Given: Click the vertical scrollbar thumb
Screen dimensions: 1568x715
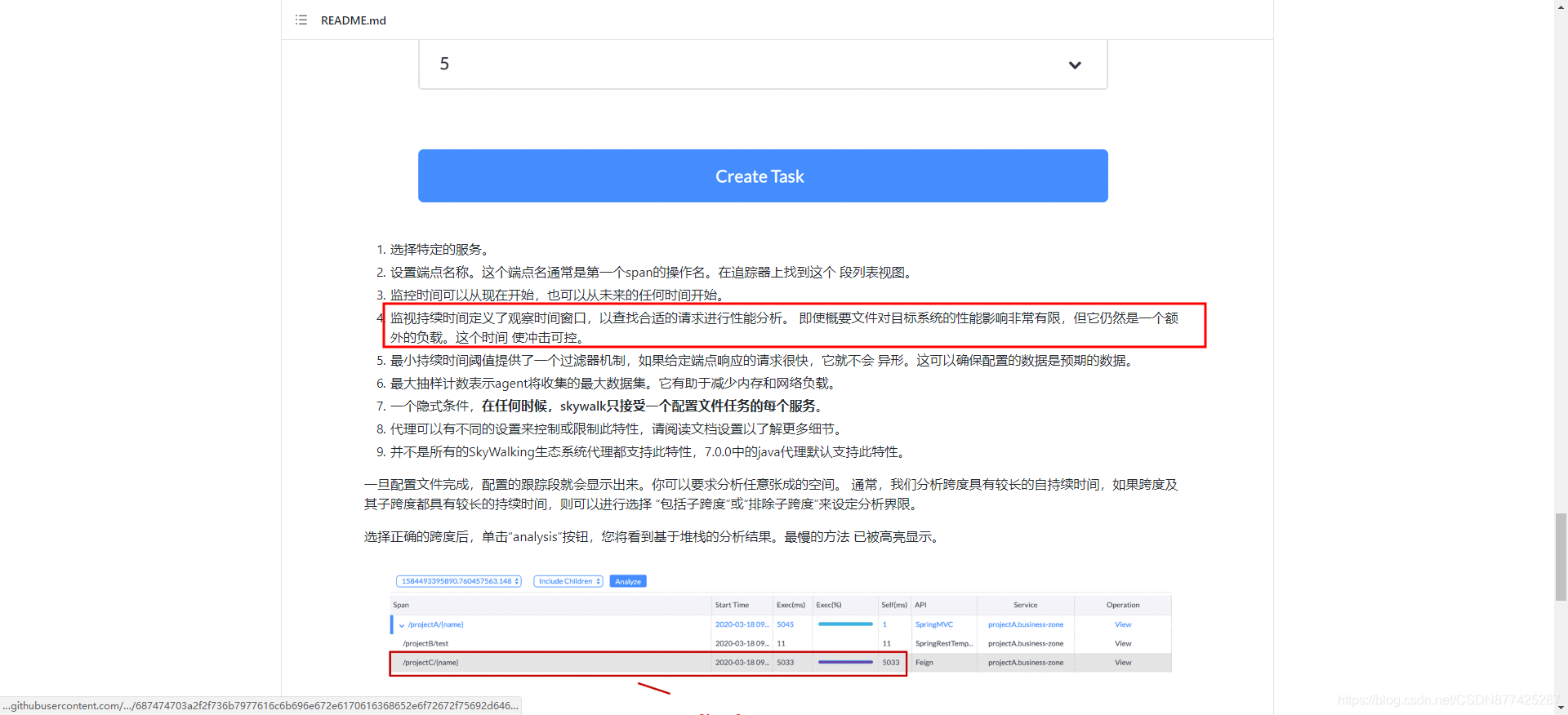Looking at the screenshot, I should tap(1561, 557).
